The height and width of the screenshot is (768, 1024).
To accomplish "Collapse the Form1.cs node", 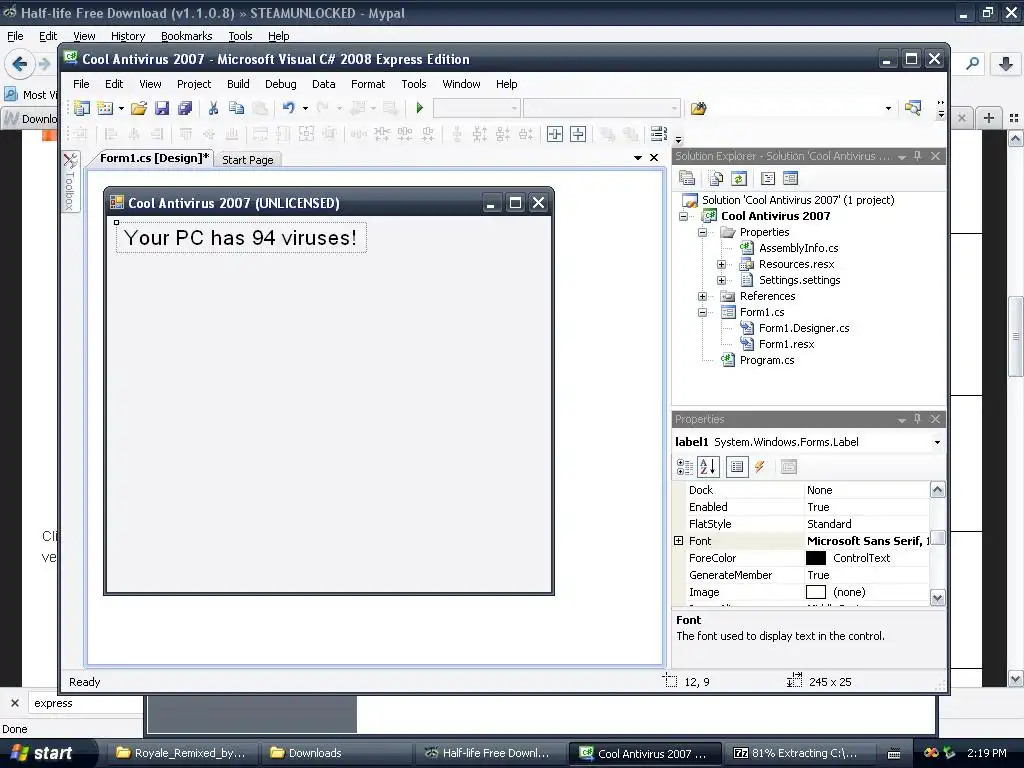I will tap(703, 312).
